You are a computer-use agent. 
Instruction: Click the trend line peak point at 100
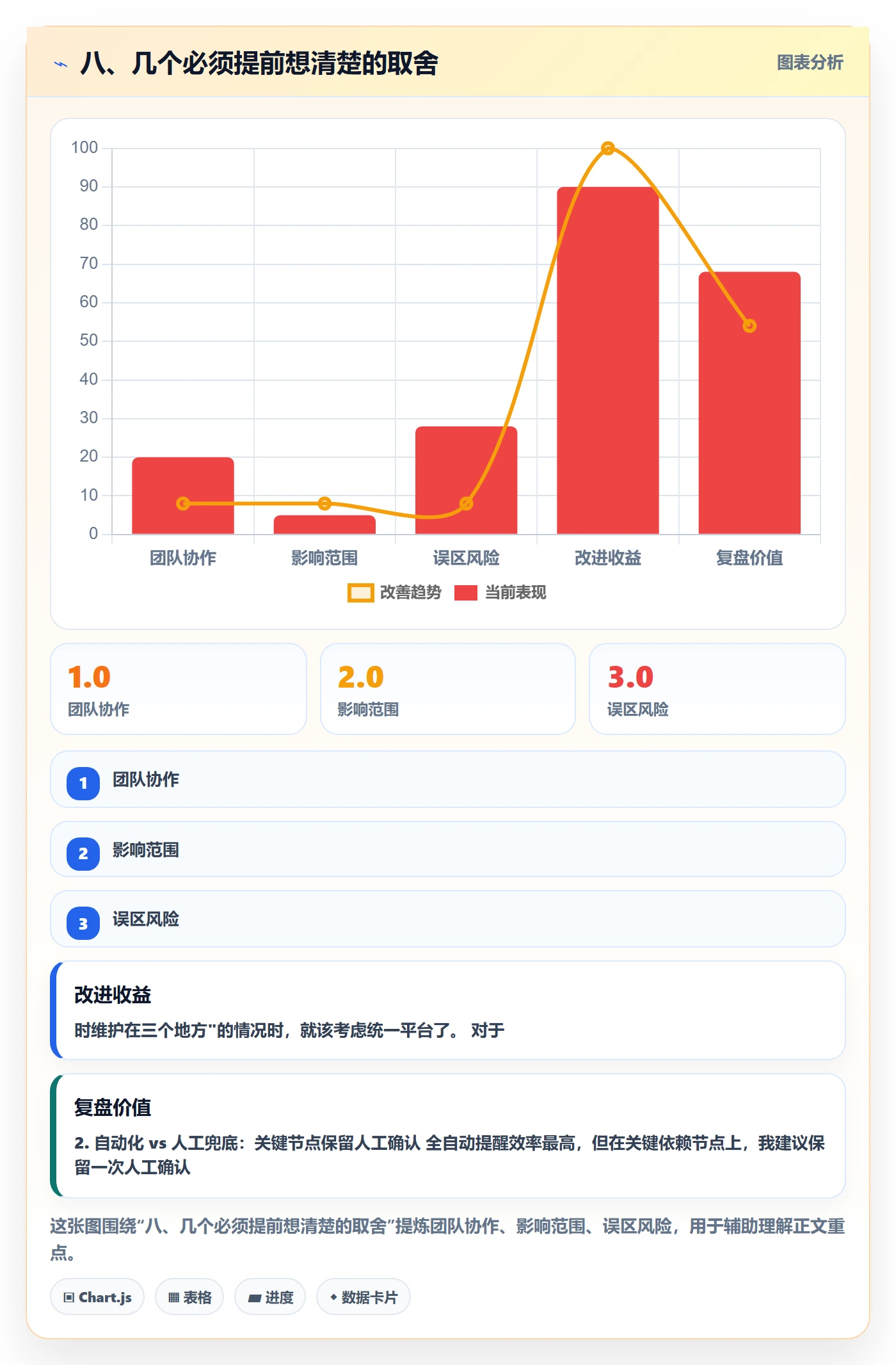click(x=608, y=149)
